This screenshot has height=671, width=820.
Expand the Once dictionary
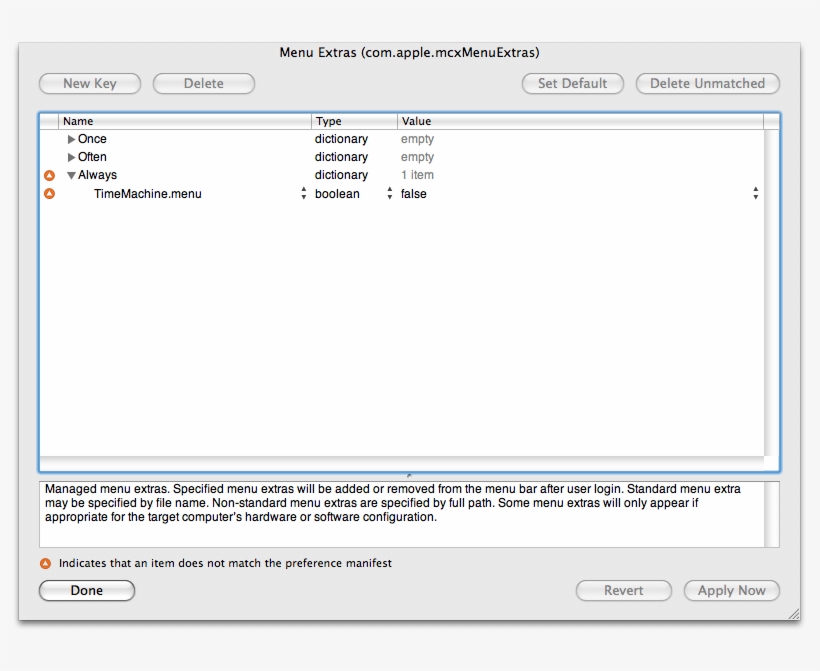pyautogui.click(x=71, y=139)
